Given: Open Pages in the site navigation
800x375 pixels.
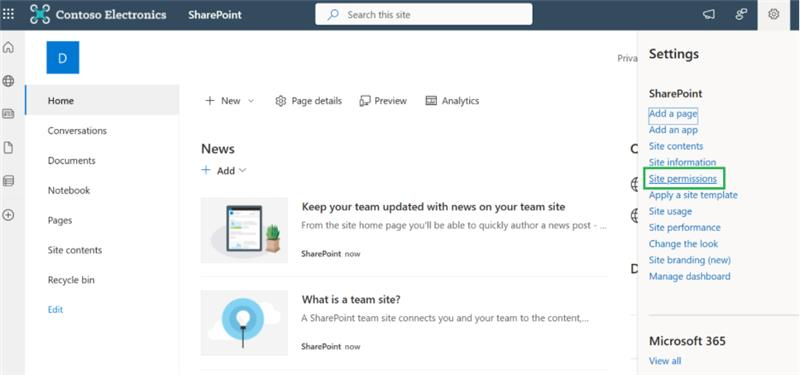Looking at the screenshot, I should (x=60, y=220).
